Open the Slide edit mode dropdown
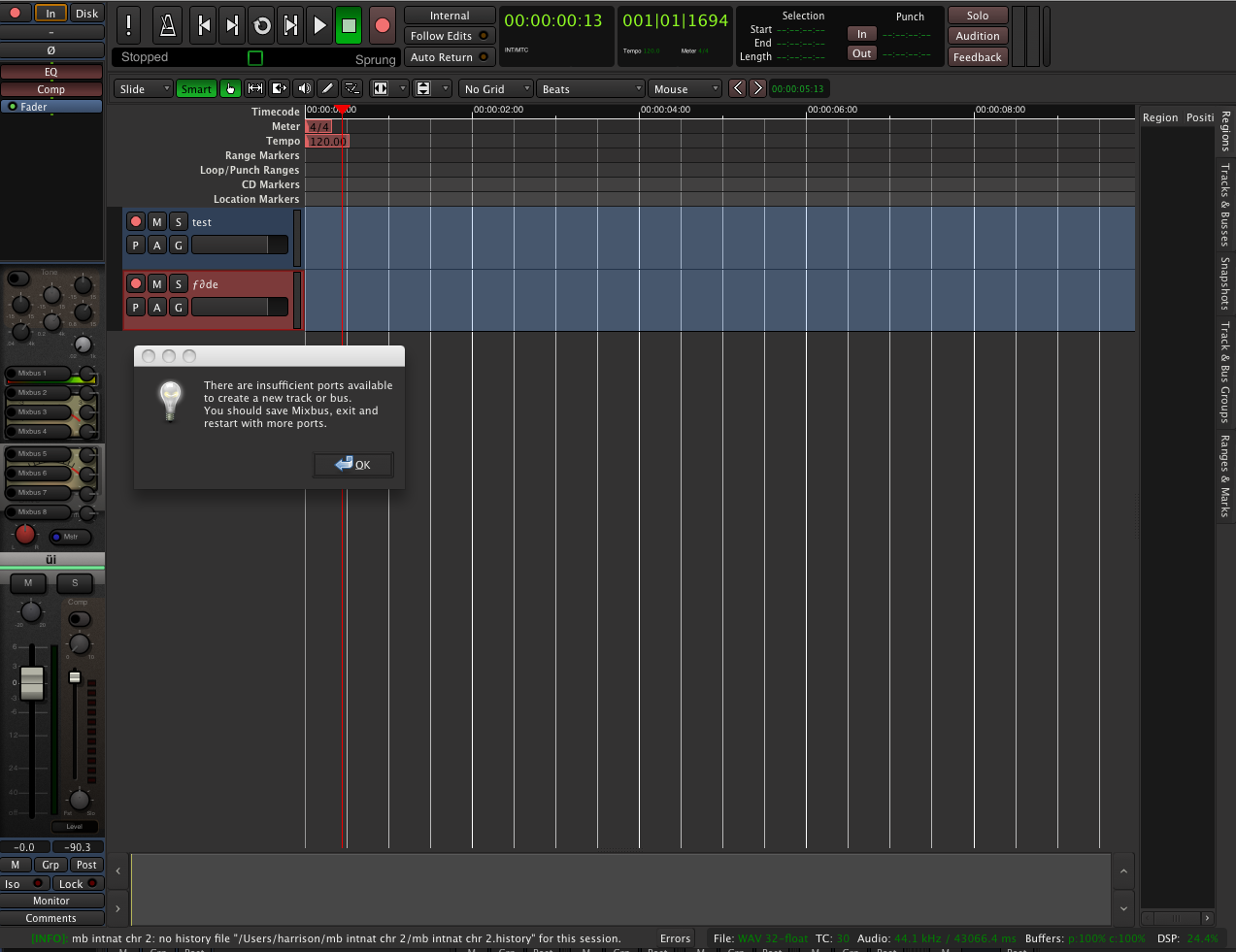The height and width of the screenshot is (952, 1236). 143,88
